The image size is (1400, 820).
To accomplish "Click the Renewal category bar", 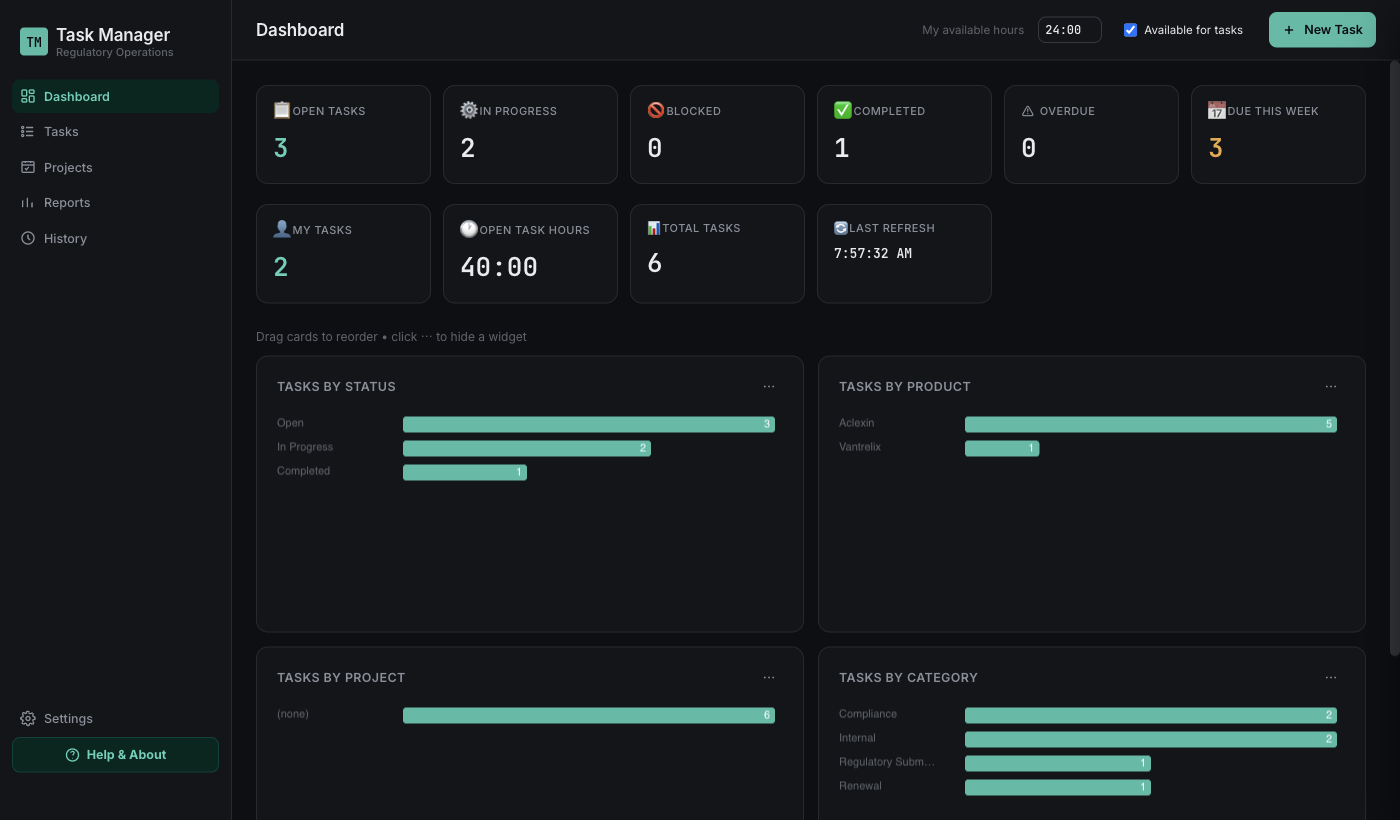I will click(x=1058, y=787).
